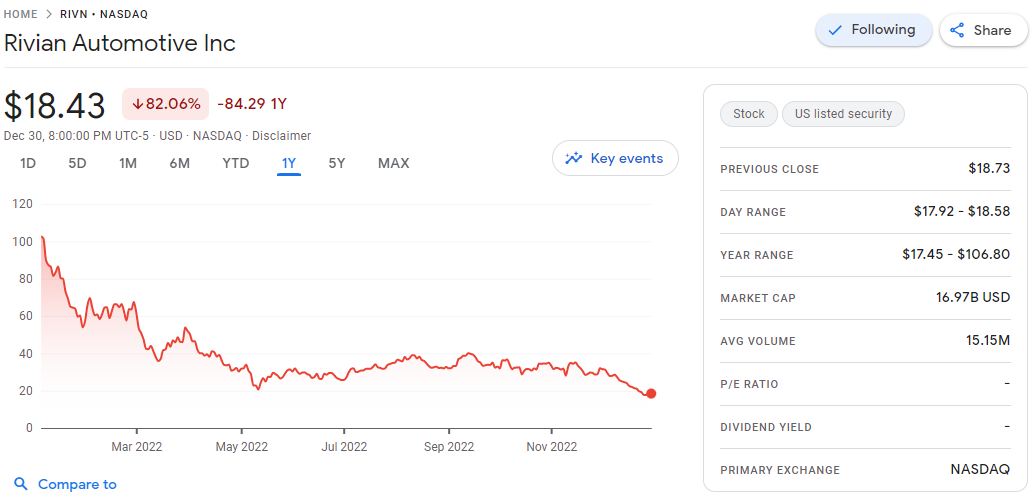Click the Disclaimer link
The height and width of the screenshot is (500, 1034).
click(281, 136)
